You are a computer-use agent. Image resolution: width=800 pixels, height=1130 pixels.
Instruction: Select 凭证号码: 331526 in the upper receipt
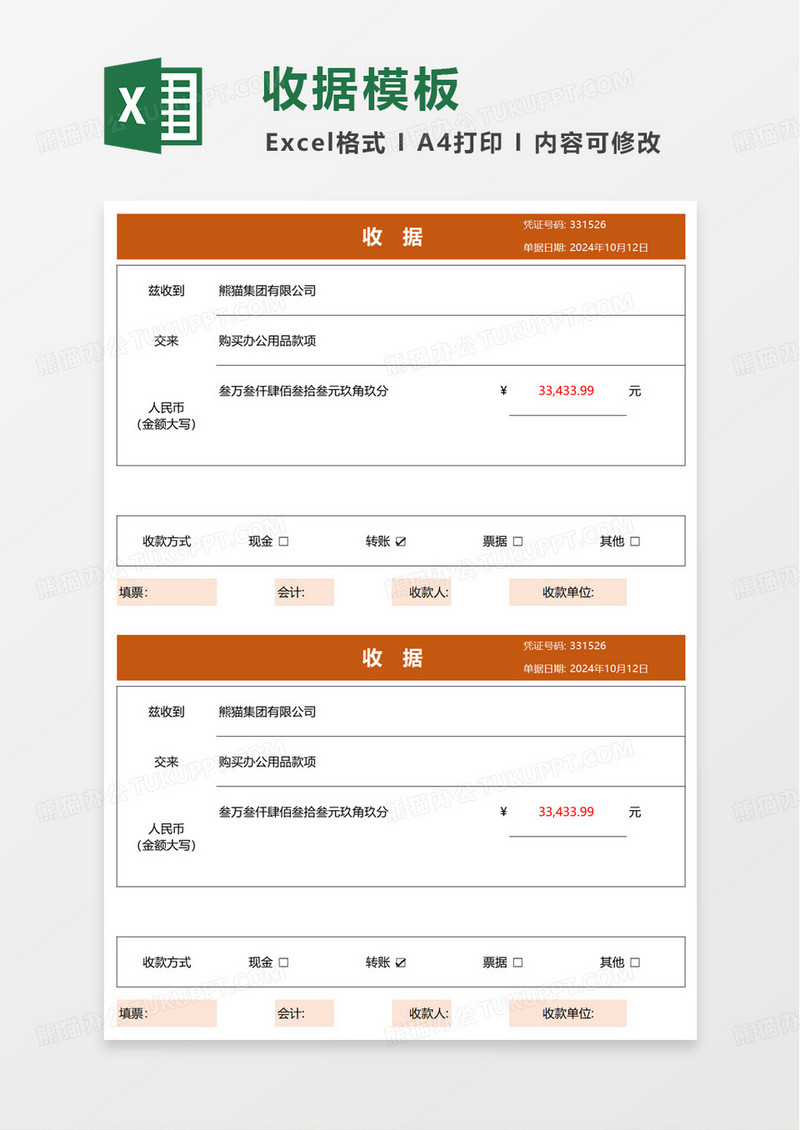[564, 225]
